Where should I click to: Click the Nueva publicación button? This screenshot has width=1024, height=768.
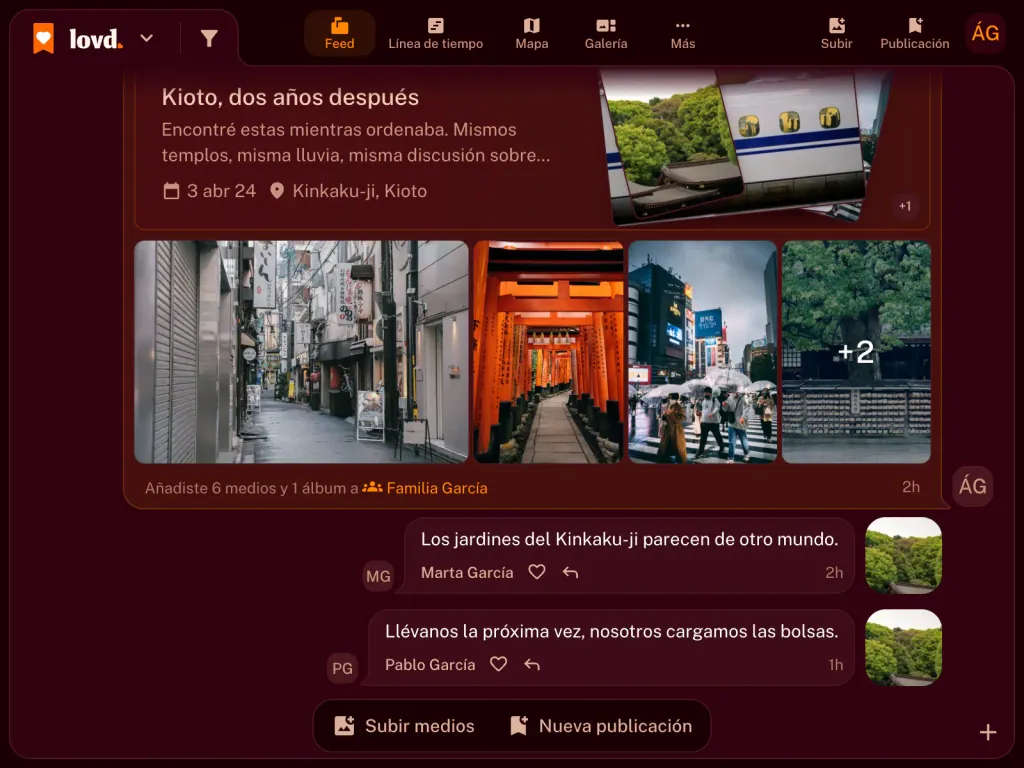[x=601, y=726]
